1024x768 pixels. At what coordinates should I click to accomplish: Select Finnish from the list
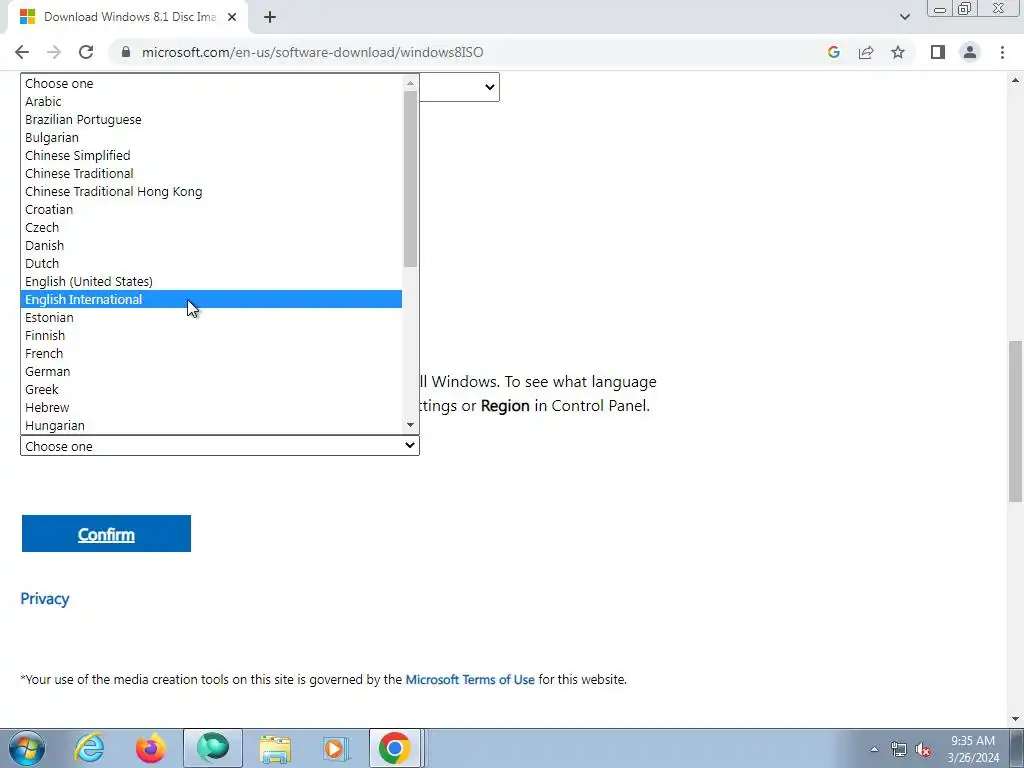[x=211, y=335]
